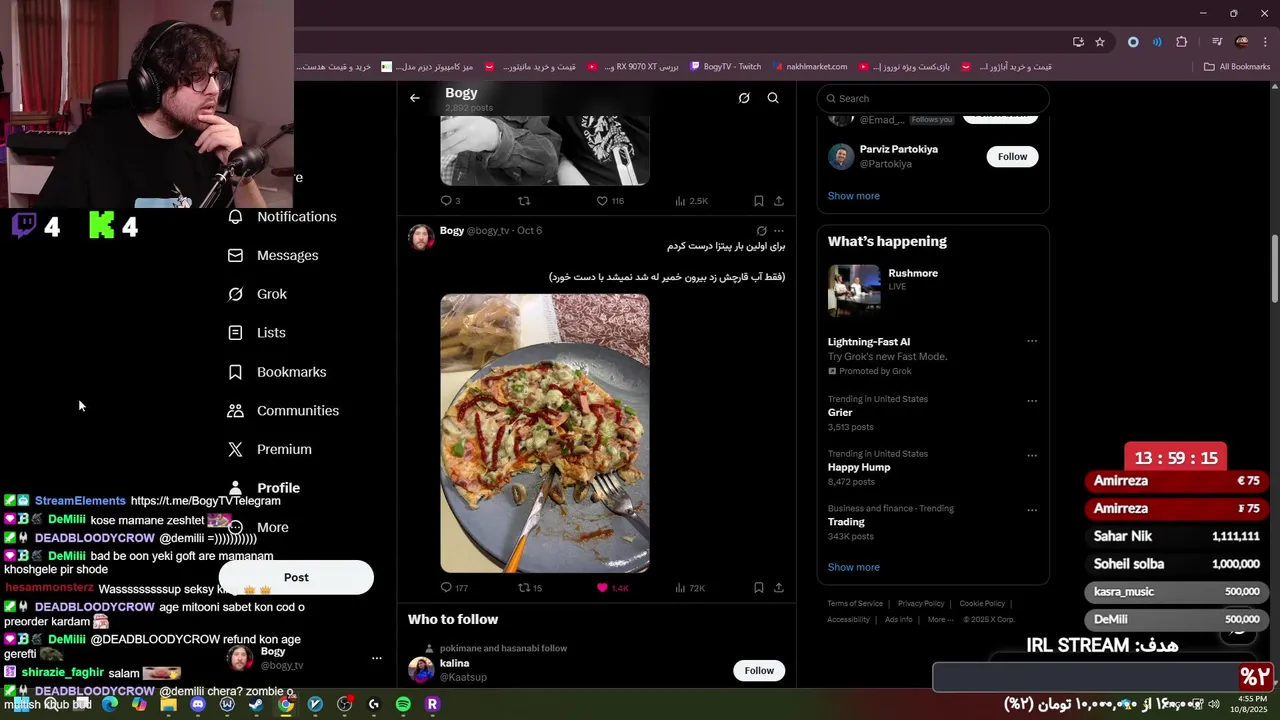Open Bookmarks in X sidebar
The image size is (1280, 720).
pyautogui.click(x=277, y=372)
